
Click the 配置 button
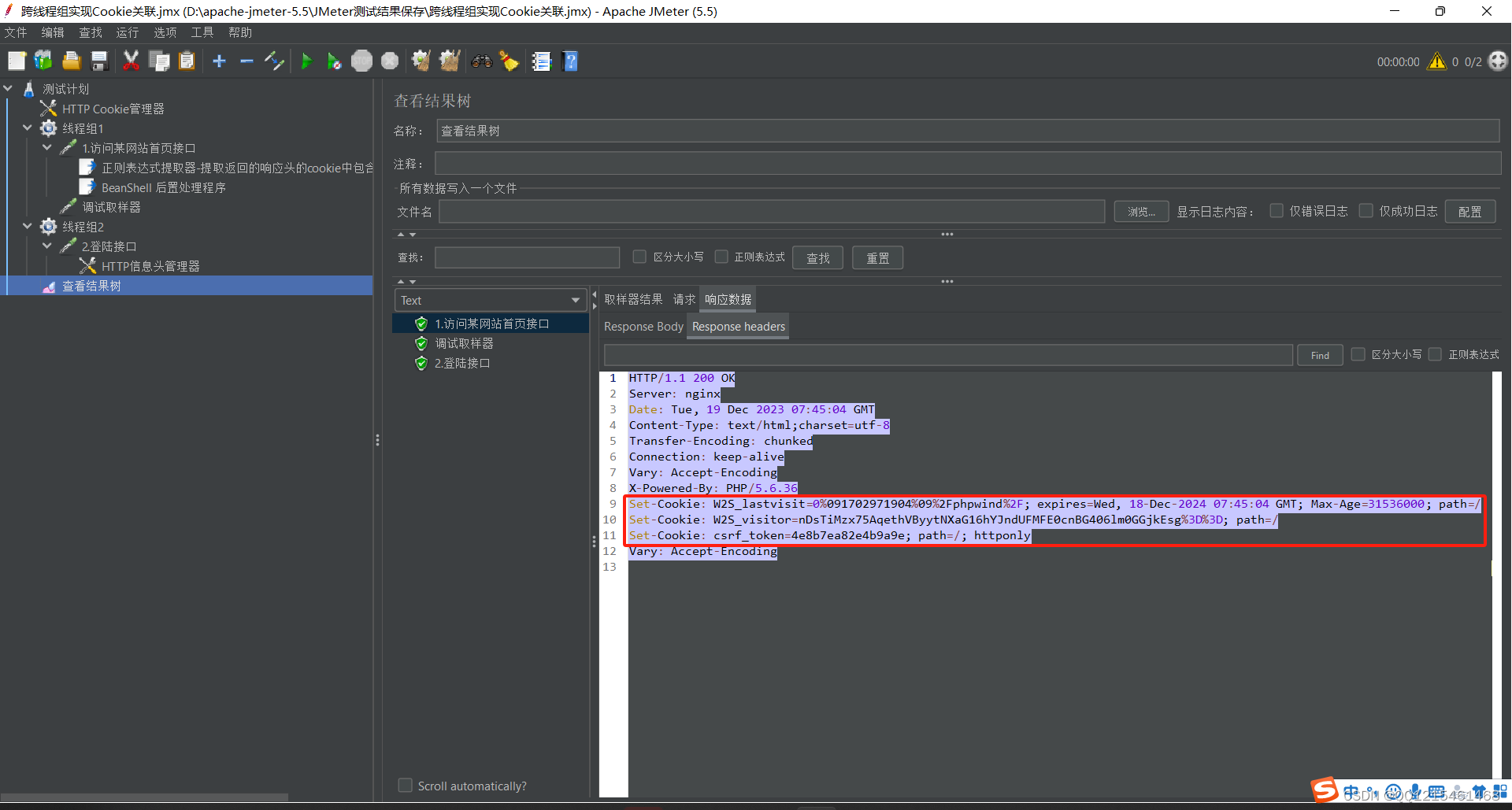(x=1469, y=211)
